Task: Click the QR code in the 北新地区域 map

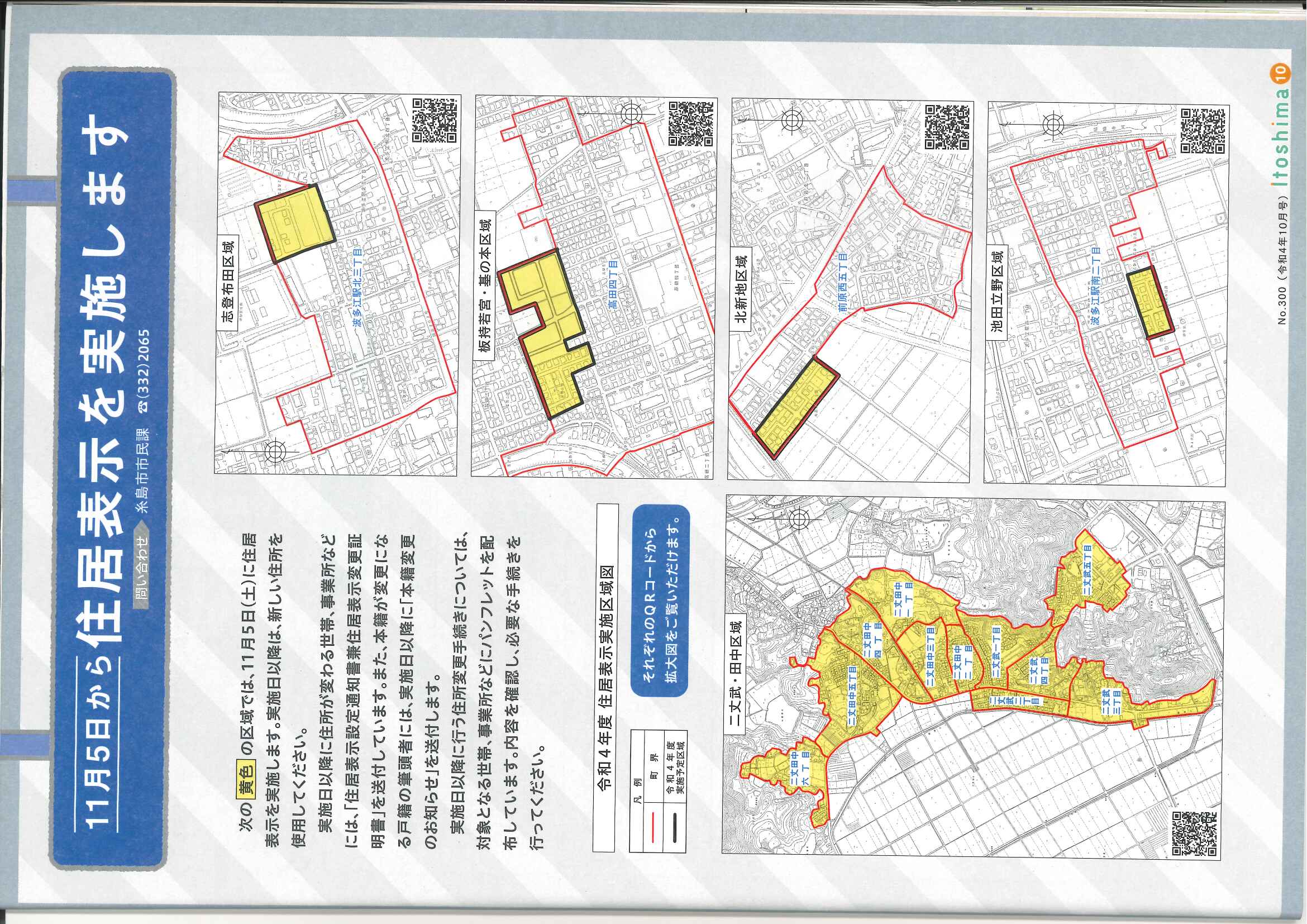Action: coord(947,126)
